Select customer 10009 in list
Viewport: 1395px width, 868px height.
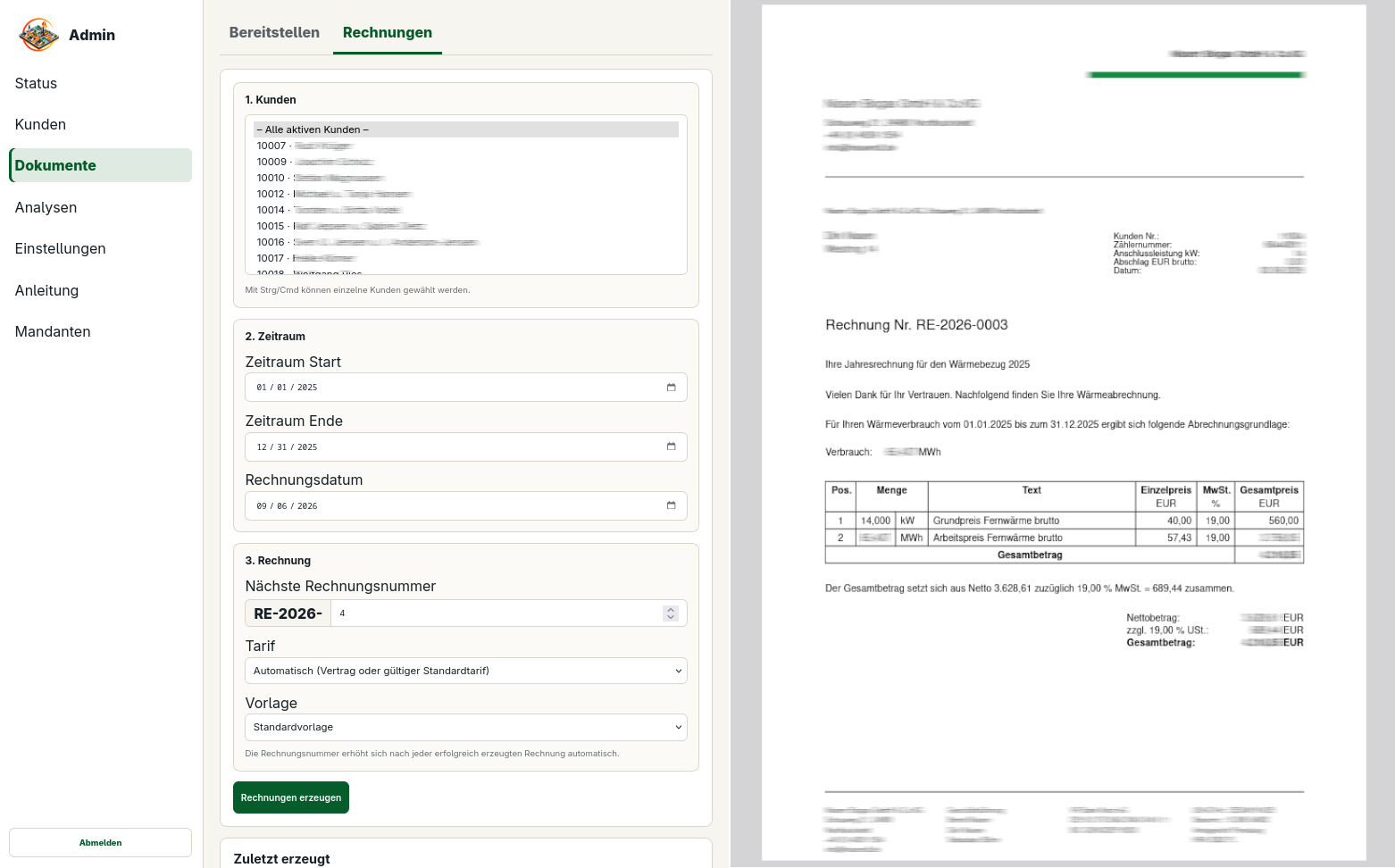pyautogui.click(x=466, y=162)
